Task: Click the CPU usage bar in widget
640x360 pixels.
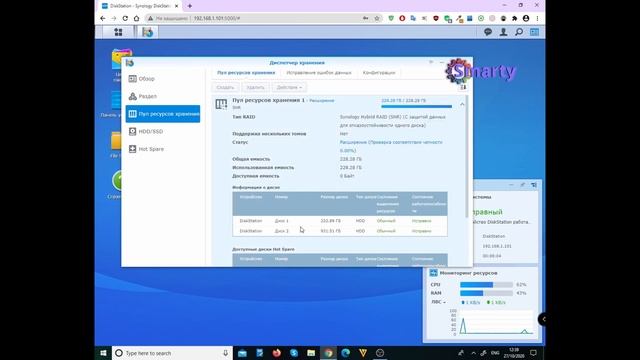Action: tap(486, 284)
